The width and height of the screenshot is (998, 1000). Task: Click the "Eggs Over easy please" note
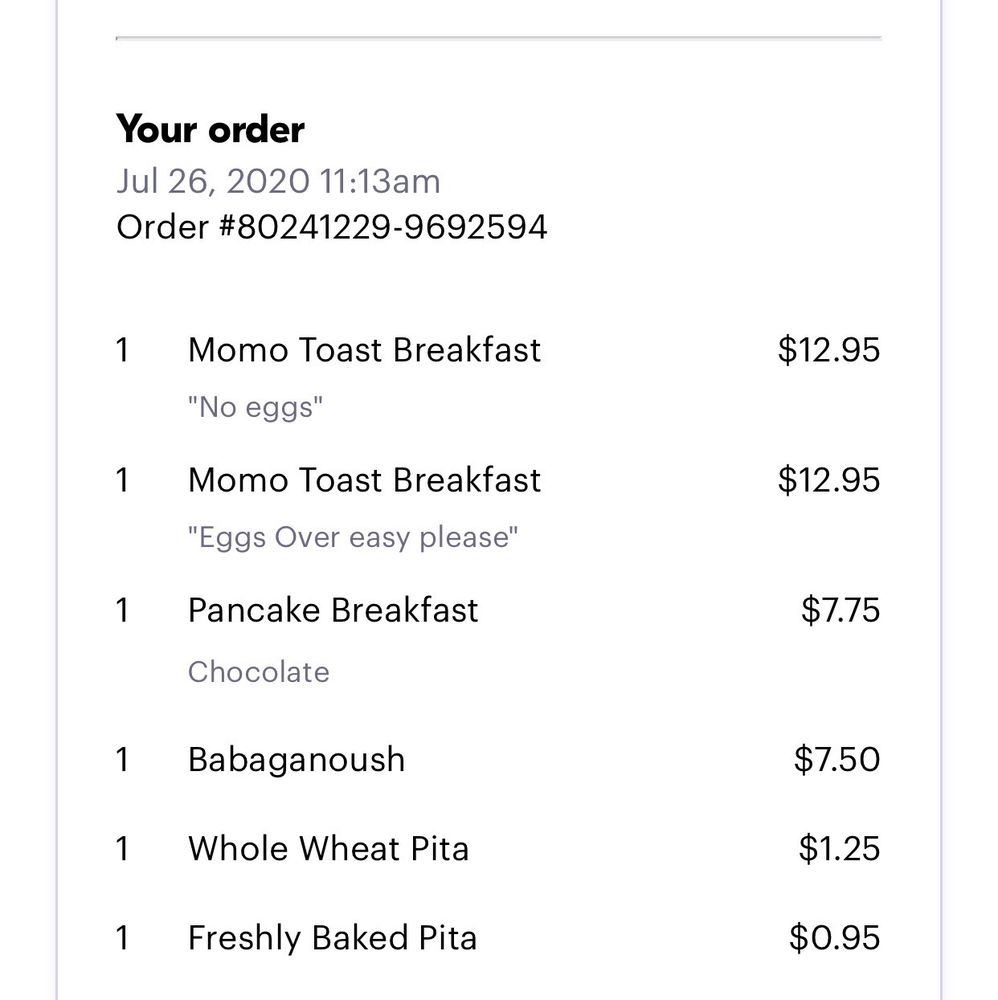click(353, 538)
